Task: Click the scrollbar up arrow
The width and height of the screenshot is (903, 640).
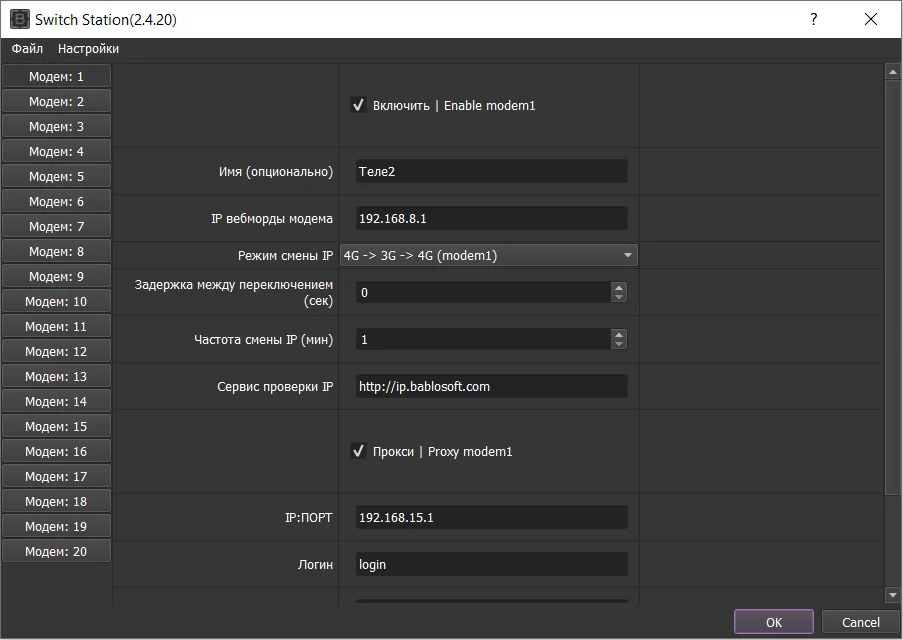Action: point(893,72)
